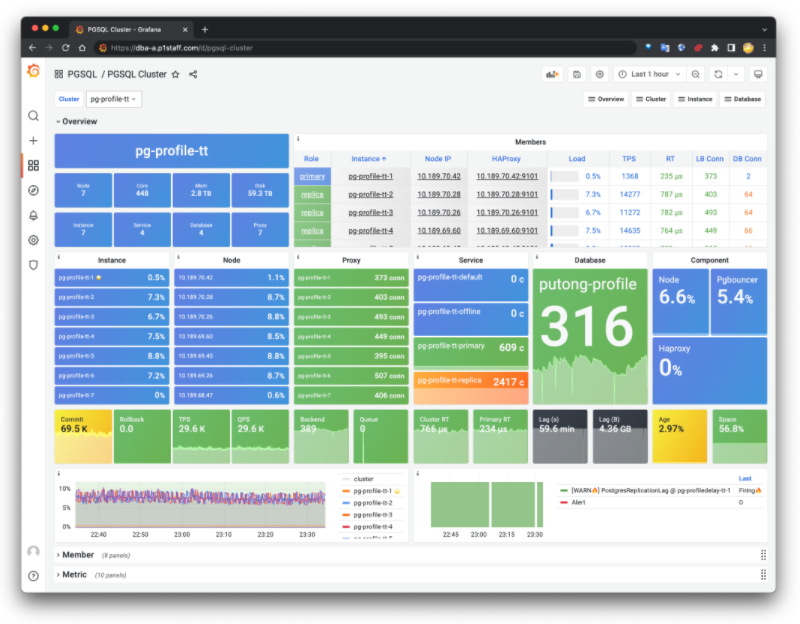Click the create plus icon in sidebar
Screen dimensions: 800x624
33,140
